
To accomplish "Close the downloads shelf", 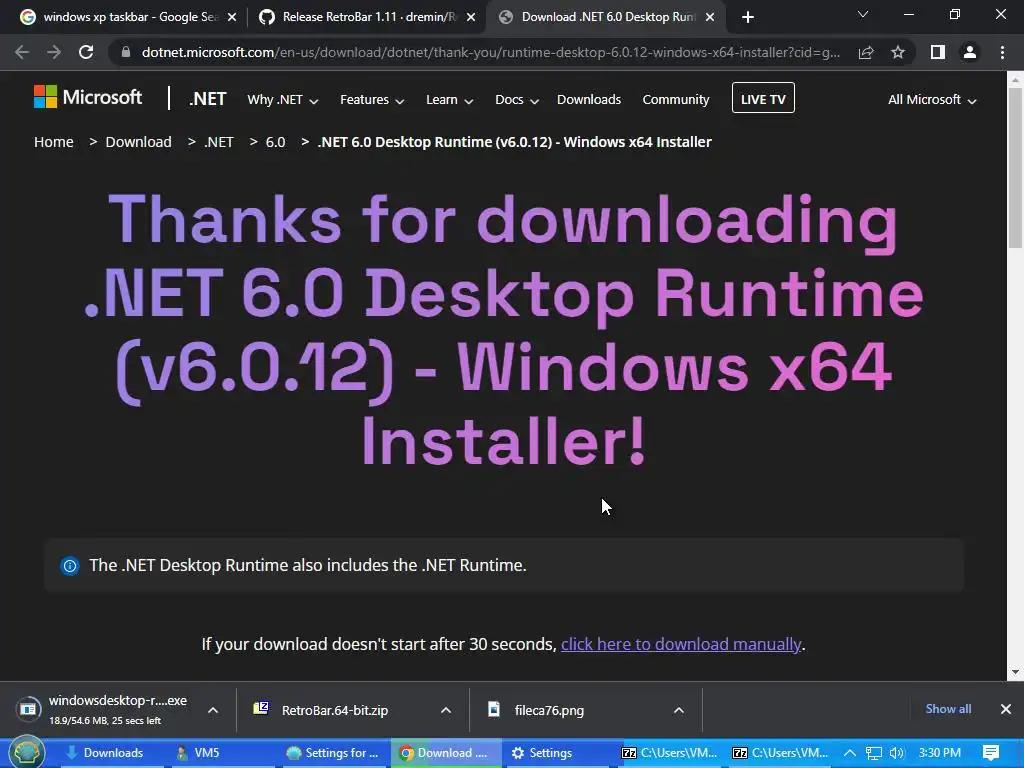I will click(1006, 709).
